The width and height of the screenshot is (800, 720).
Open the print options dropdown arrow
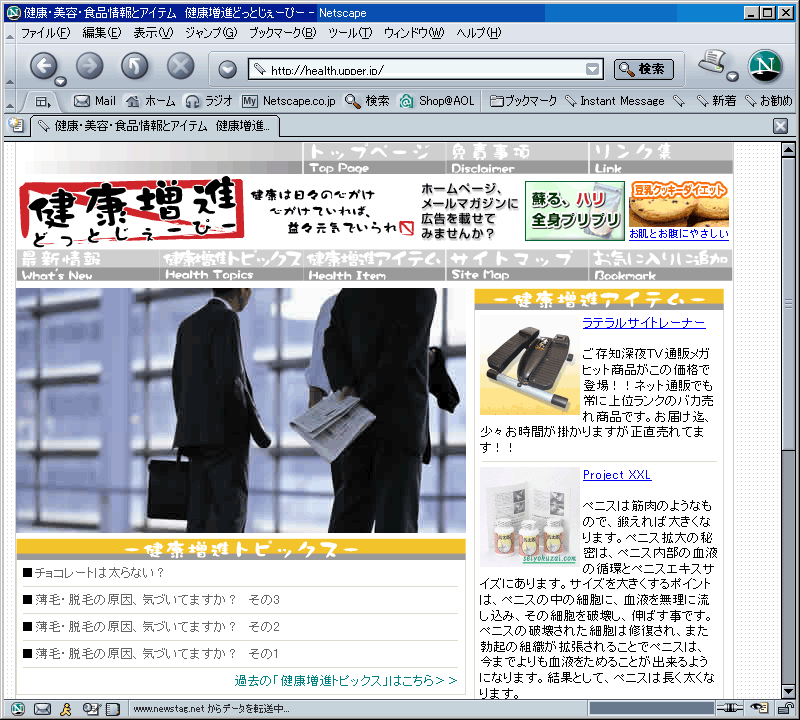point(732,77)
